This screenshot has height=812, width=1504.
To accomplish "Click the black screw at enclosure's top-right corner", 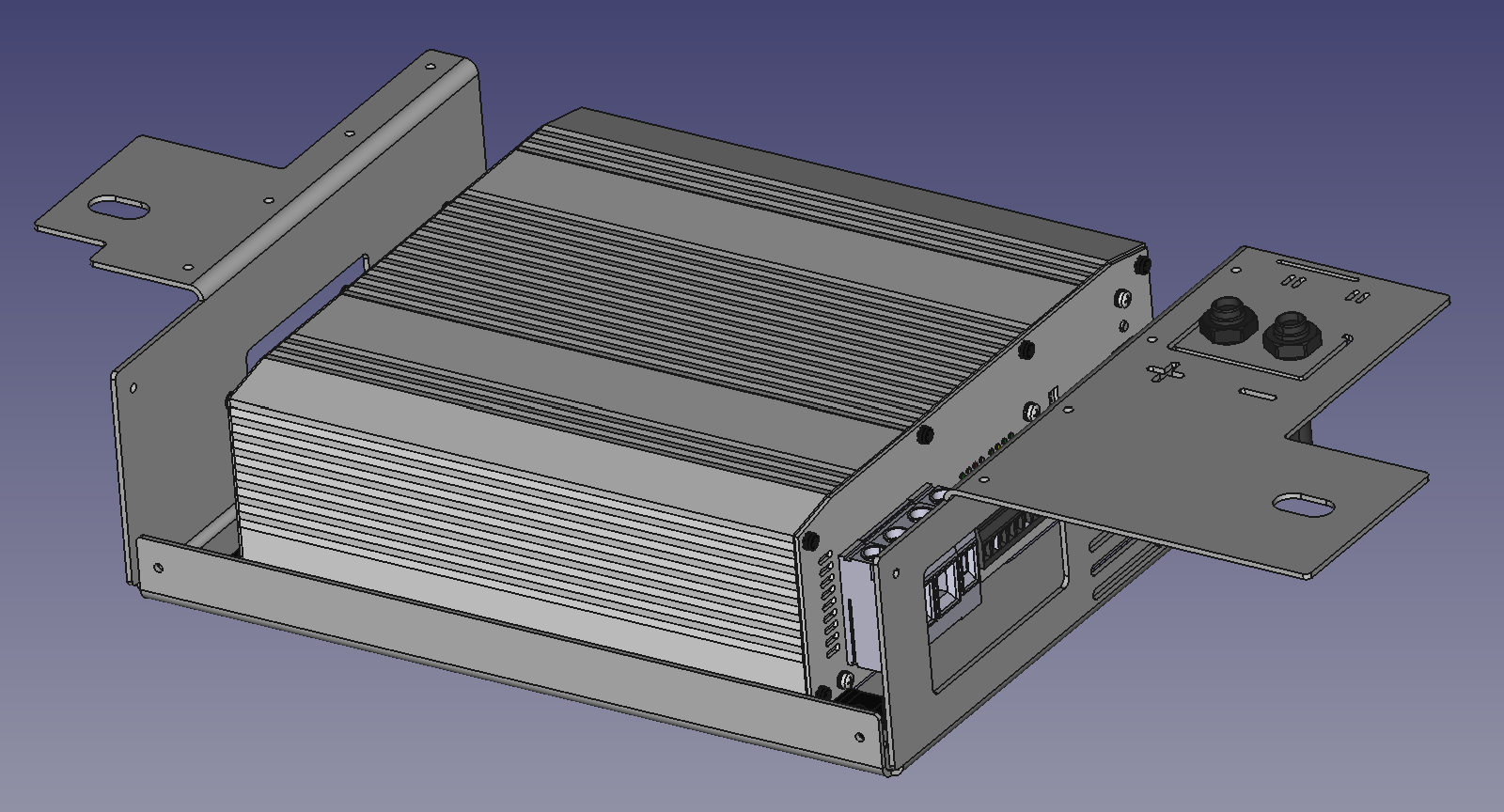I will point(1141,265).
